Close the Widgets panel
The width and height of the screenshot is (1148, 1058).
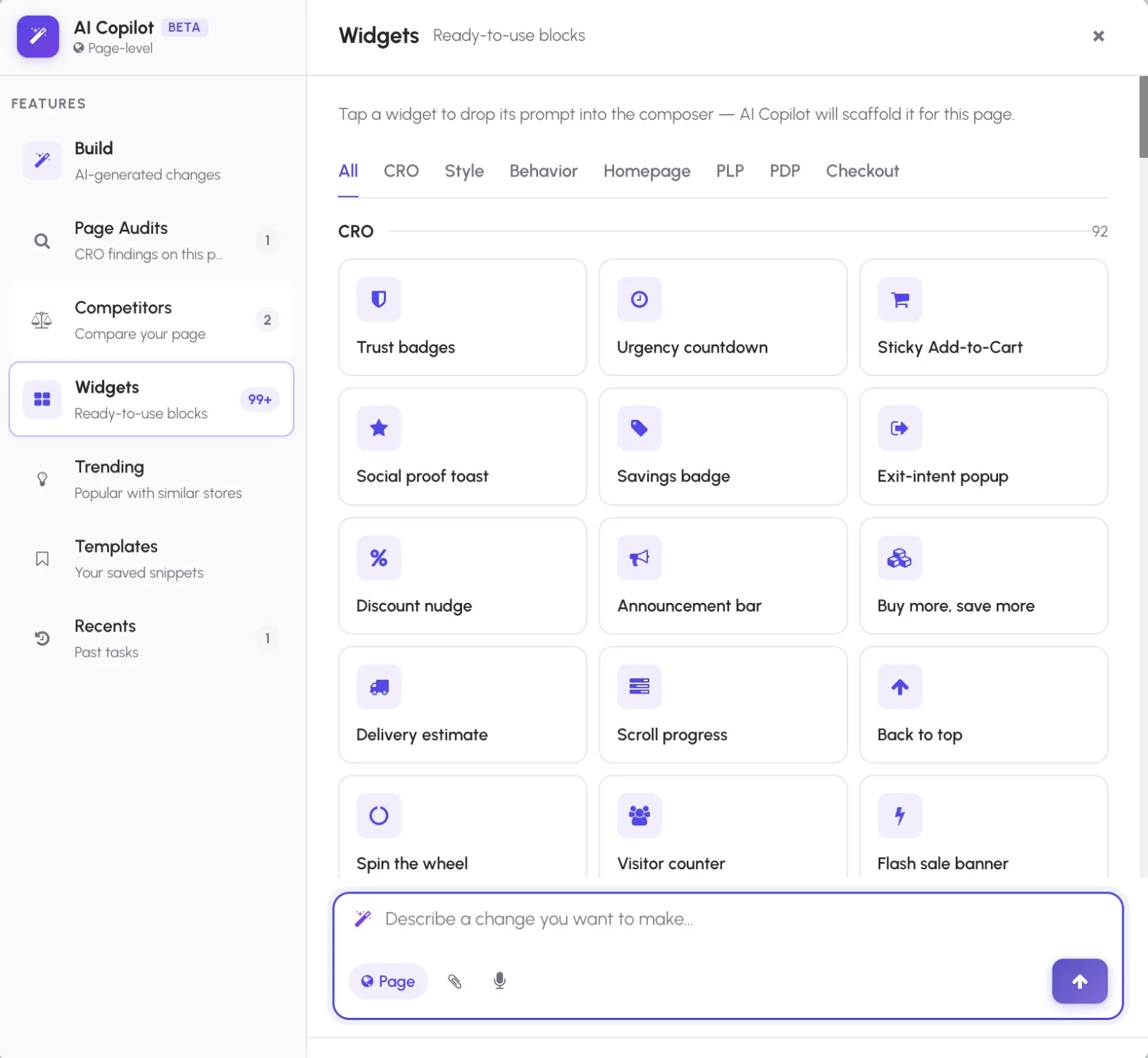pyautogui.click(x=1098, y=36)
